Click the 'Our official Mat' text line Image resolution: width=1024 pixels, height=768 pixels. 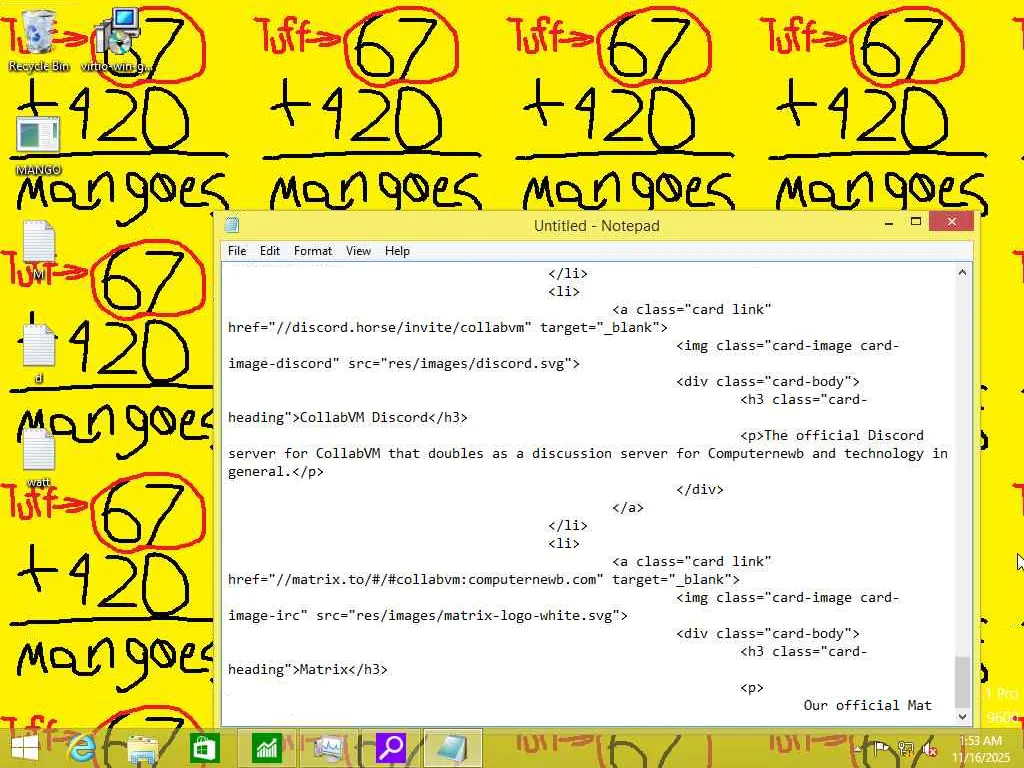(x=867, y=705)
